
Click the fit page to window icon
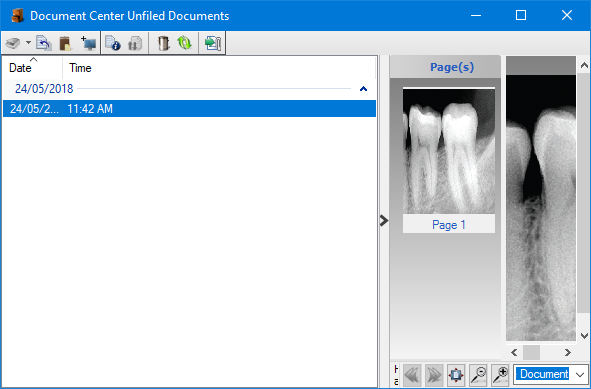[456, 375]
